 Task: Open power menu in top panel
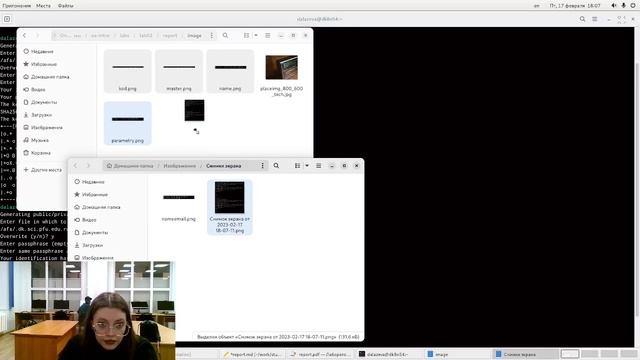[x=633, y=5]
